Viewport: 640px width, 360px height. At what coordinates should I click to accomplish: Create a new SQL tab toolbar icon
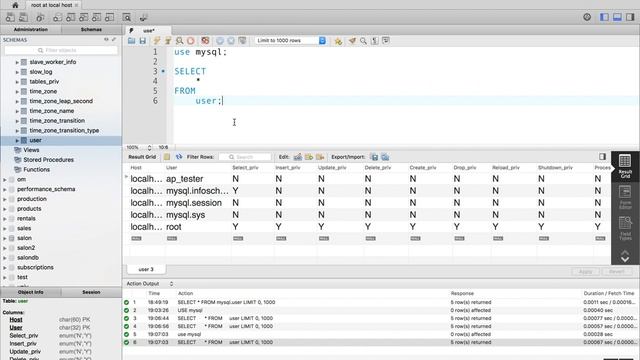tap(10, 18)
